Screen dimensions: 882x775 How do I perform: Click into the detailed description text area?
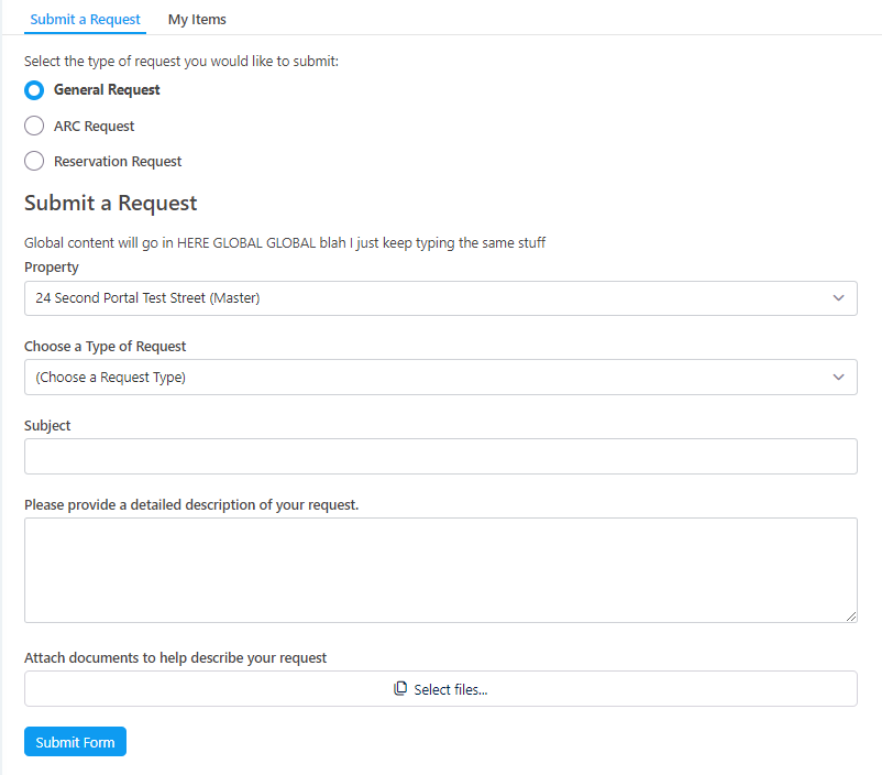[440, 570]
